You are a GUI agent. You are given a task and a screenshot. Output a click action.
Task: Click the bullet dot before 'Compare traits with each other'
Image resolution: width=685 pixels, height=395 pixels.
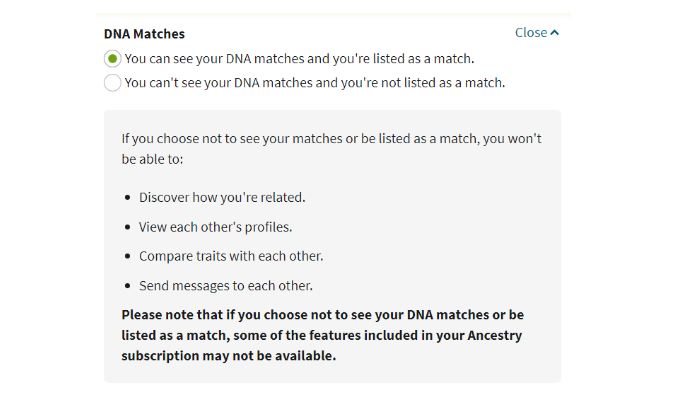[128, 256]
